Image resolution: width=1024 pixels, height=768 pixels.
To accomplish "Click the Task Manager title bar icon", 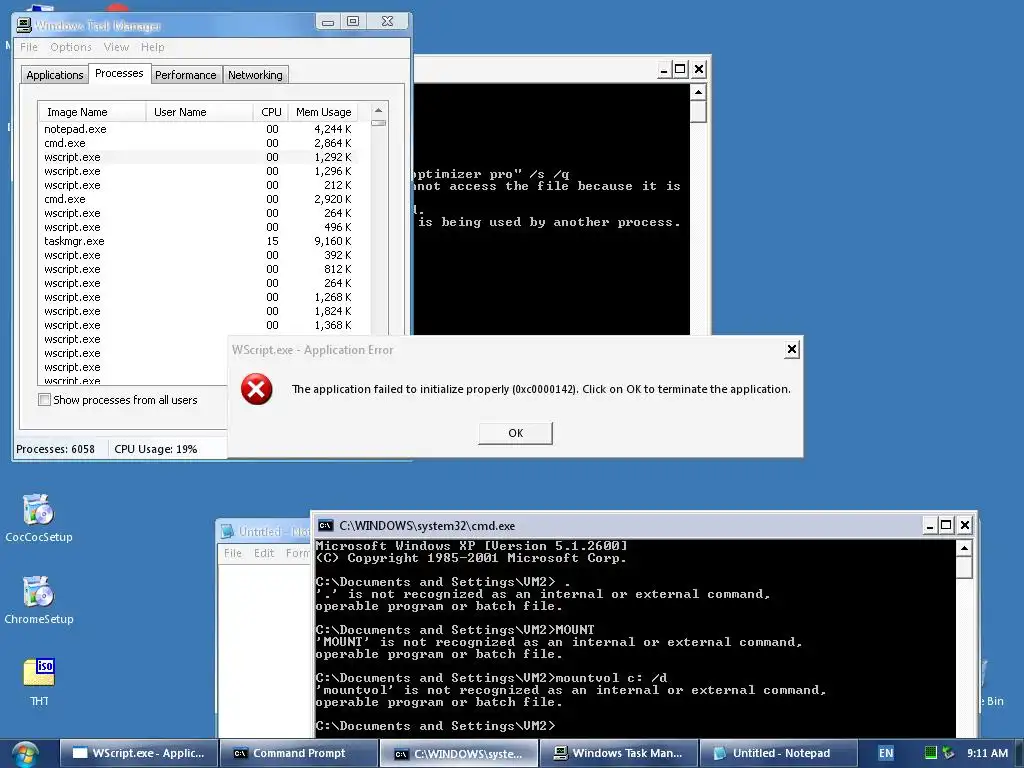I will (24, 25).
